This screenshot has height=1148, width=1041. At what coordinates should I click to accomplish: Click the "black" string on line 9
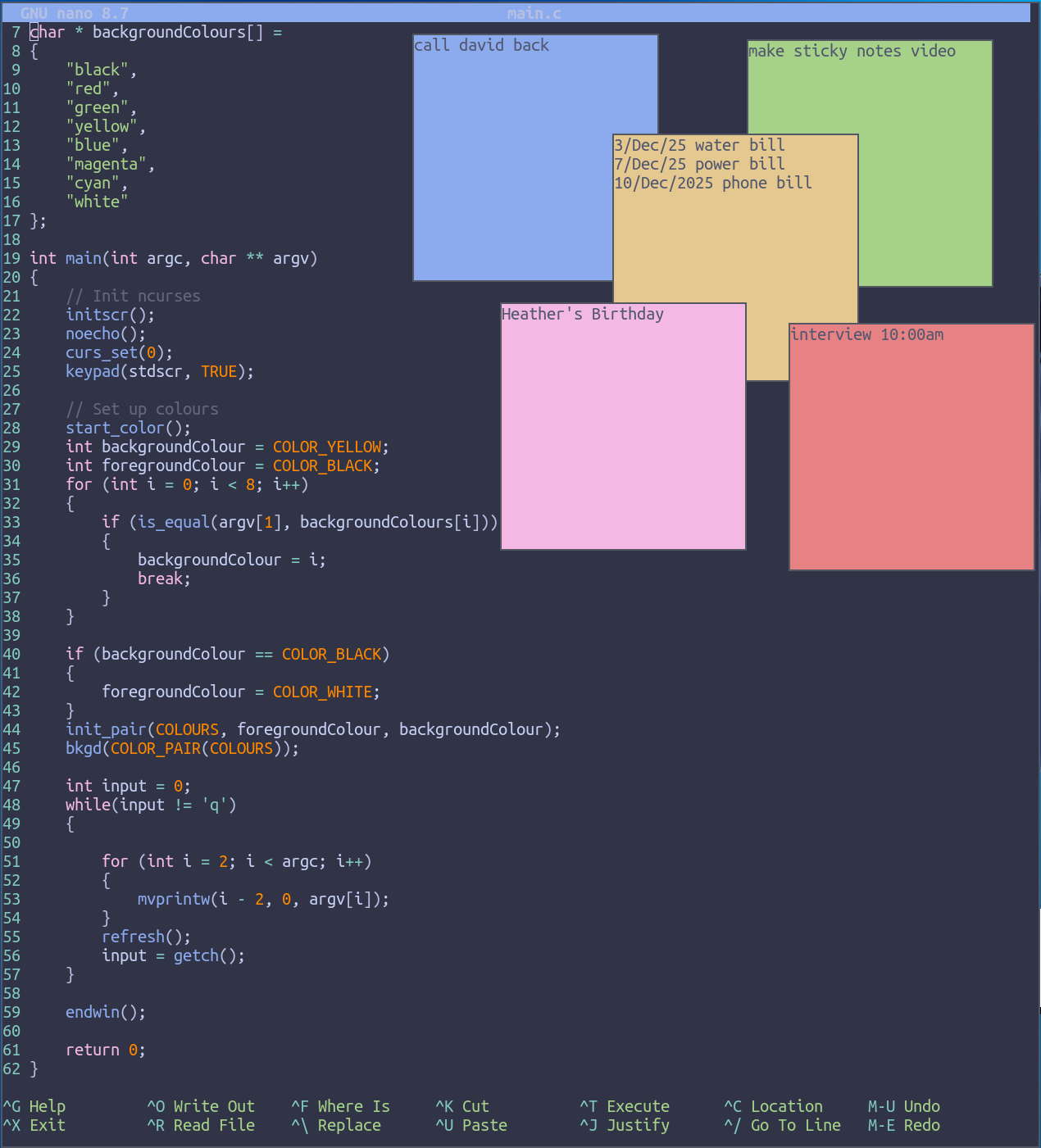(x=97, y=70)
